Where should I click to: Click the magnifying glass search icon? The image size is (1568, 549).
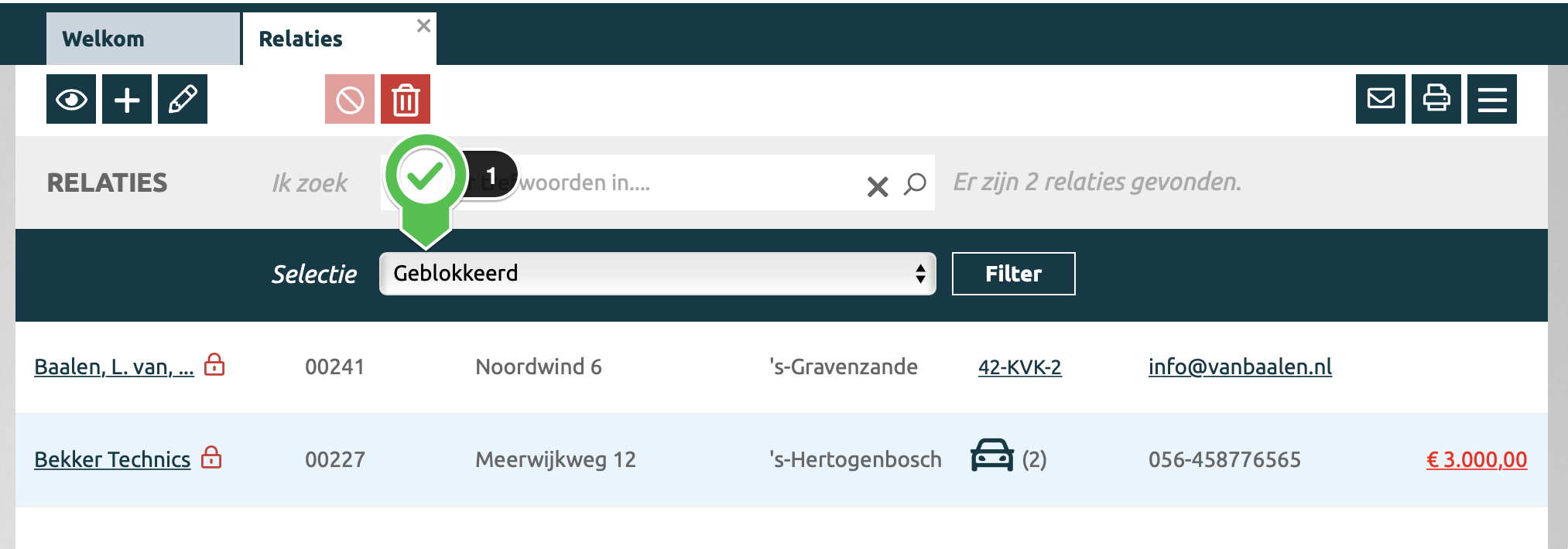pos(915,184)
